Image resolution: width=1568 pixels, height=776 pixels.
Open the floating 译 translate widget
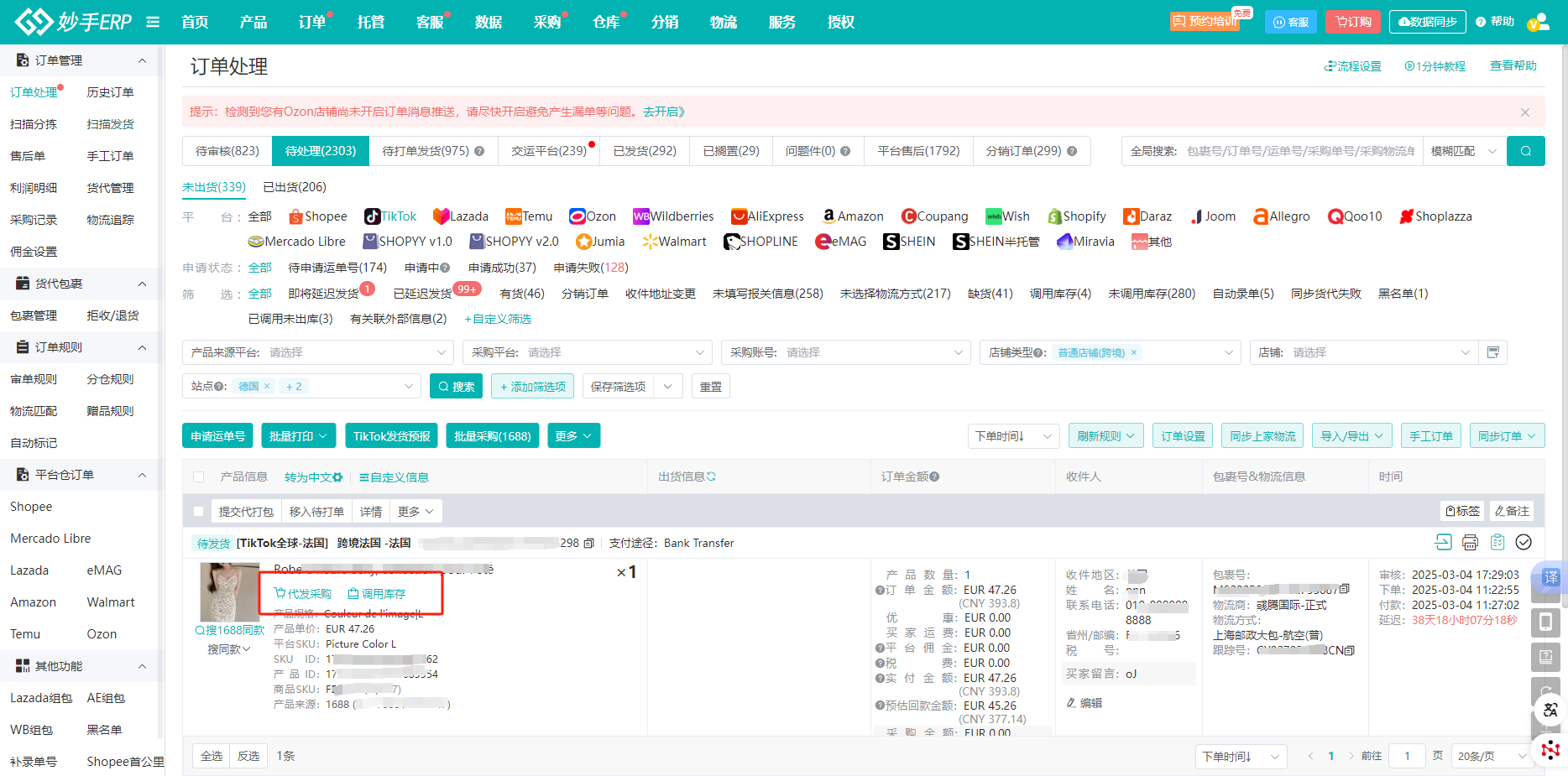[1550, 577]
